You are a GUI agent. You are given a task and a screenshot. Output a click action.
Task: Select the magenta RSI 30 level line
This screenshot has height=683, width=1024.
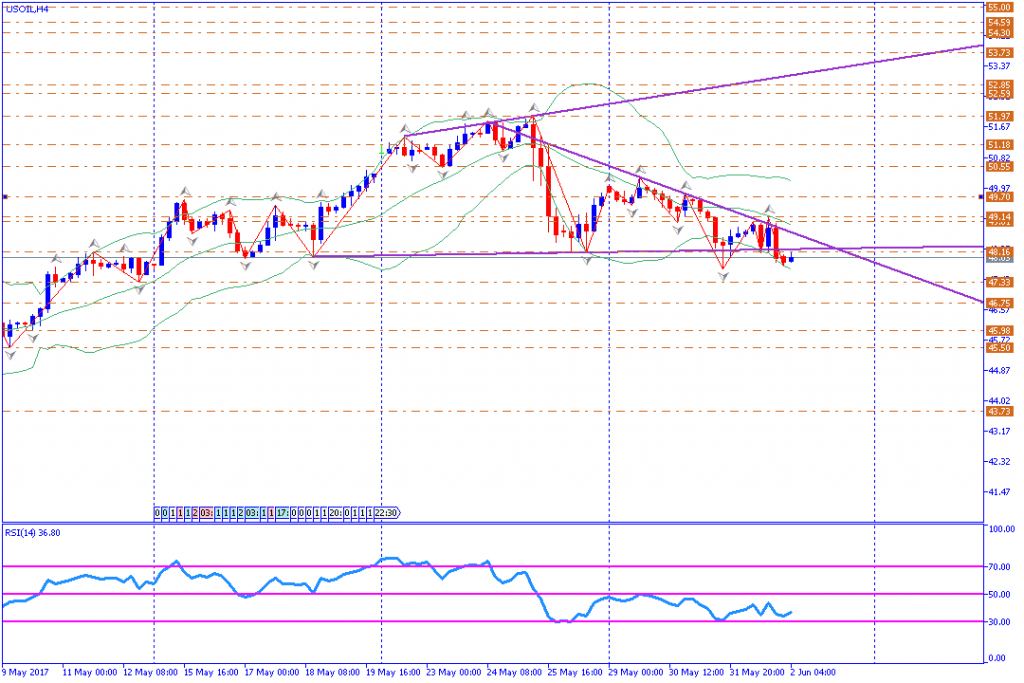point(493,622)
